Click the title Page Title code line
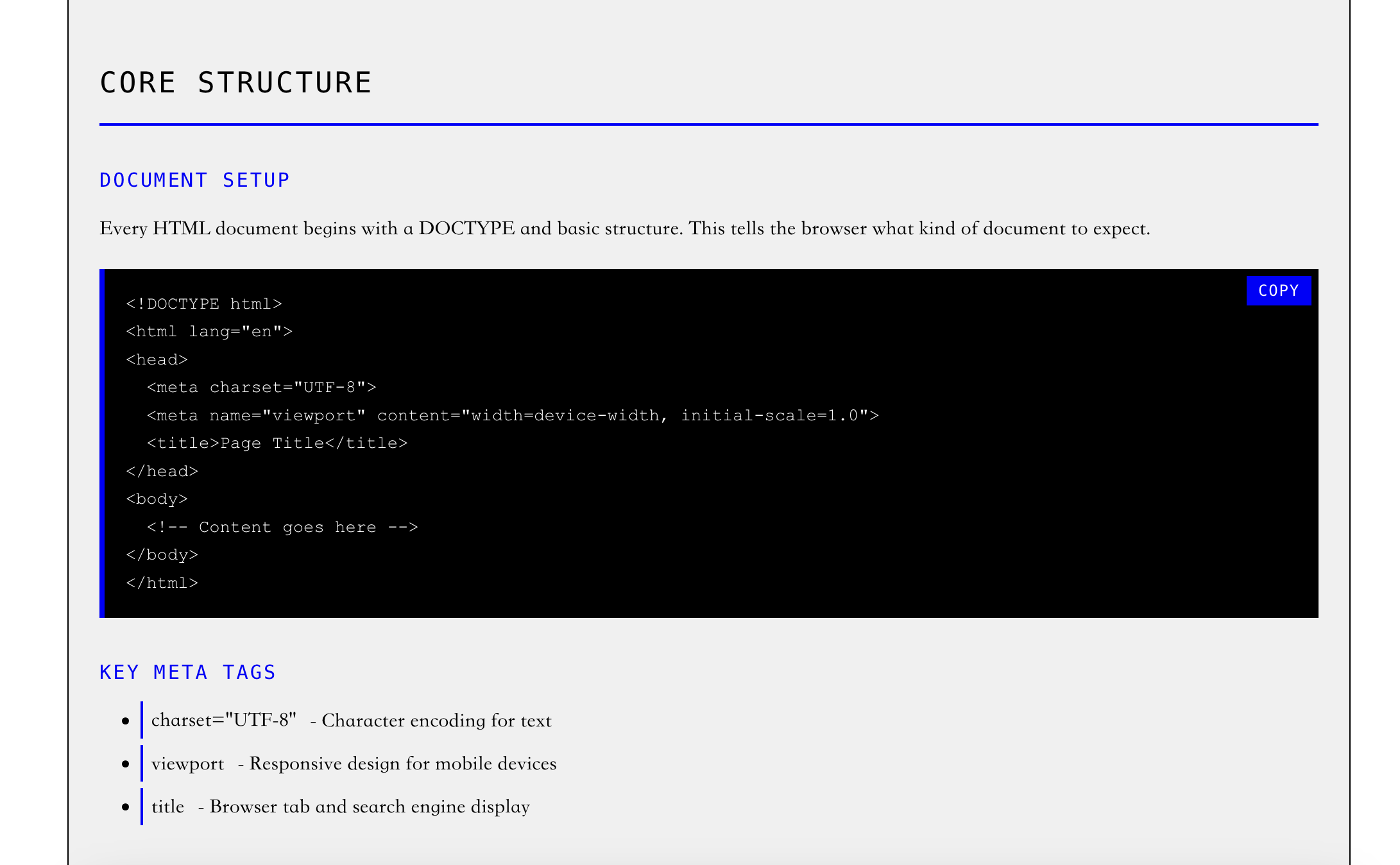 (x=277, y=443)
